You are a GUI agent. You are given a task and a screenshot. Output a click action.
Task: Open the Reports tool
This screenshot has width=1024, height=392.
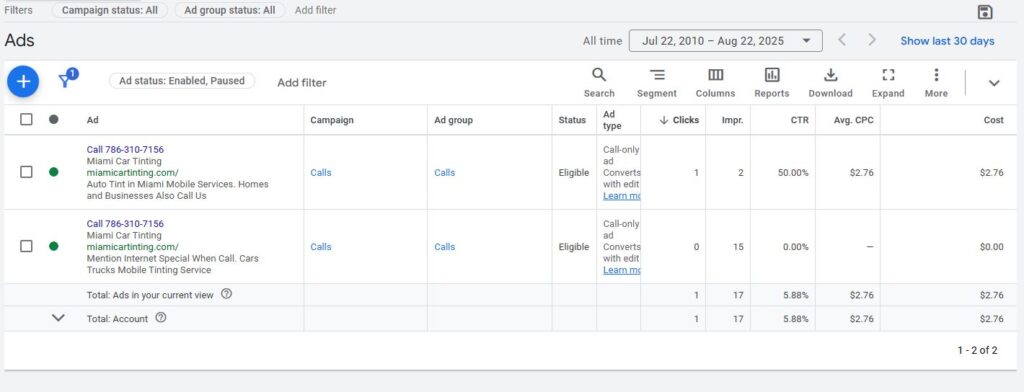772,83
